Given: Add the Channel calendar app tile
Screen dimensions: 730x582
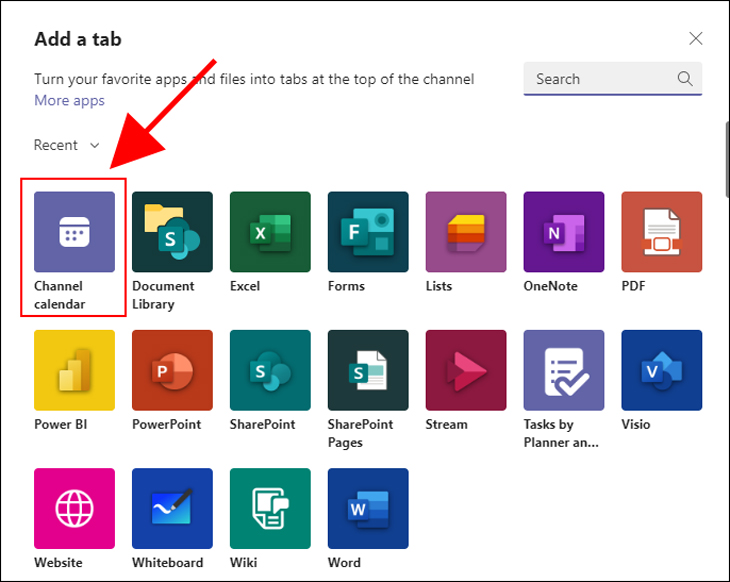Looking at the screenshot, I should click(x=74, y=232).
